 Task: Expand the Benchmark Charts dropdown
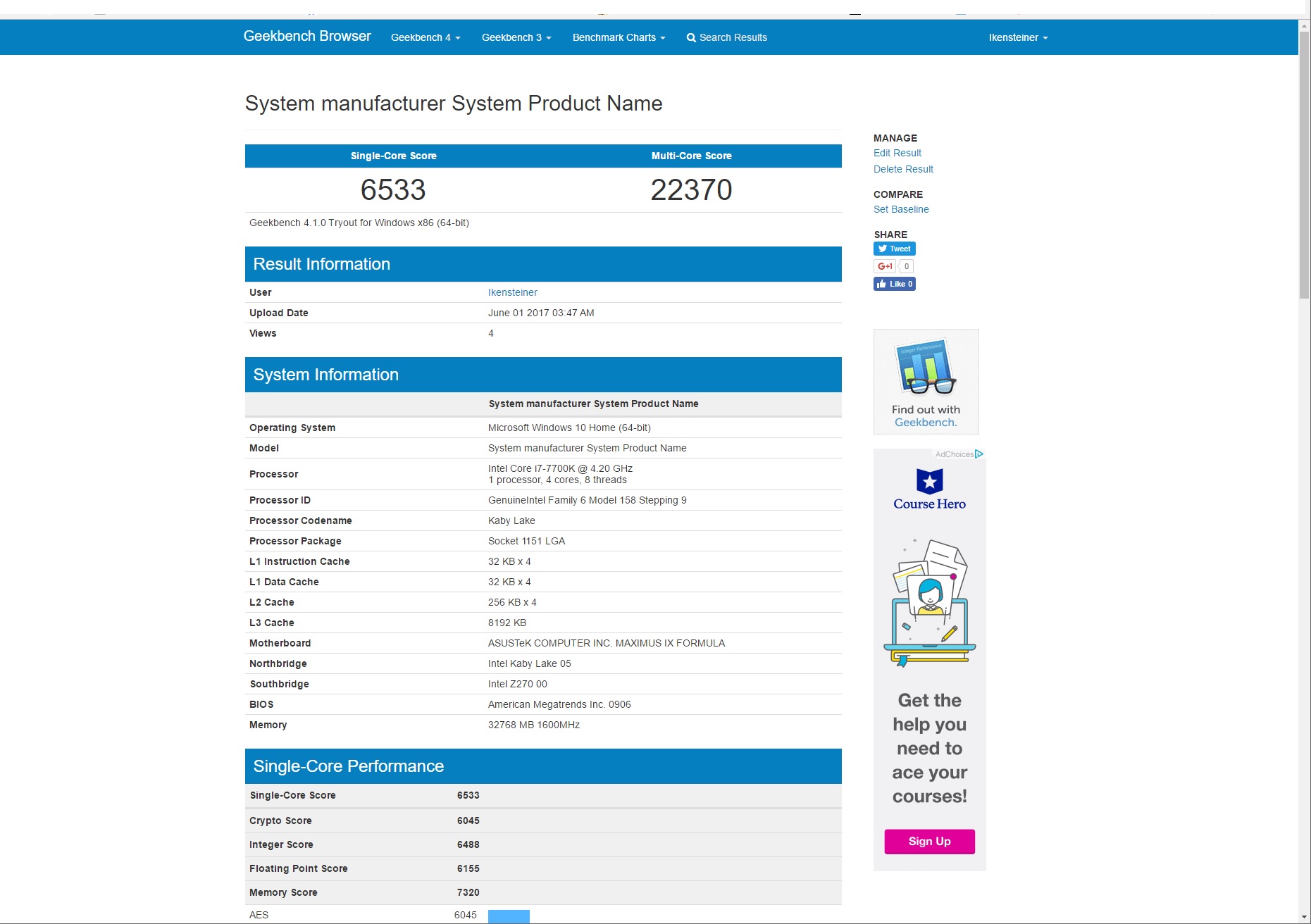coord(619,37)
